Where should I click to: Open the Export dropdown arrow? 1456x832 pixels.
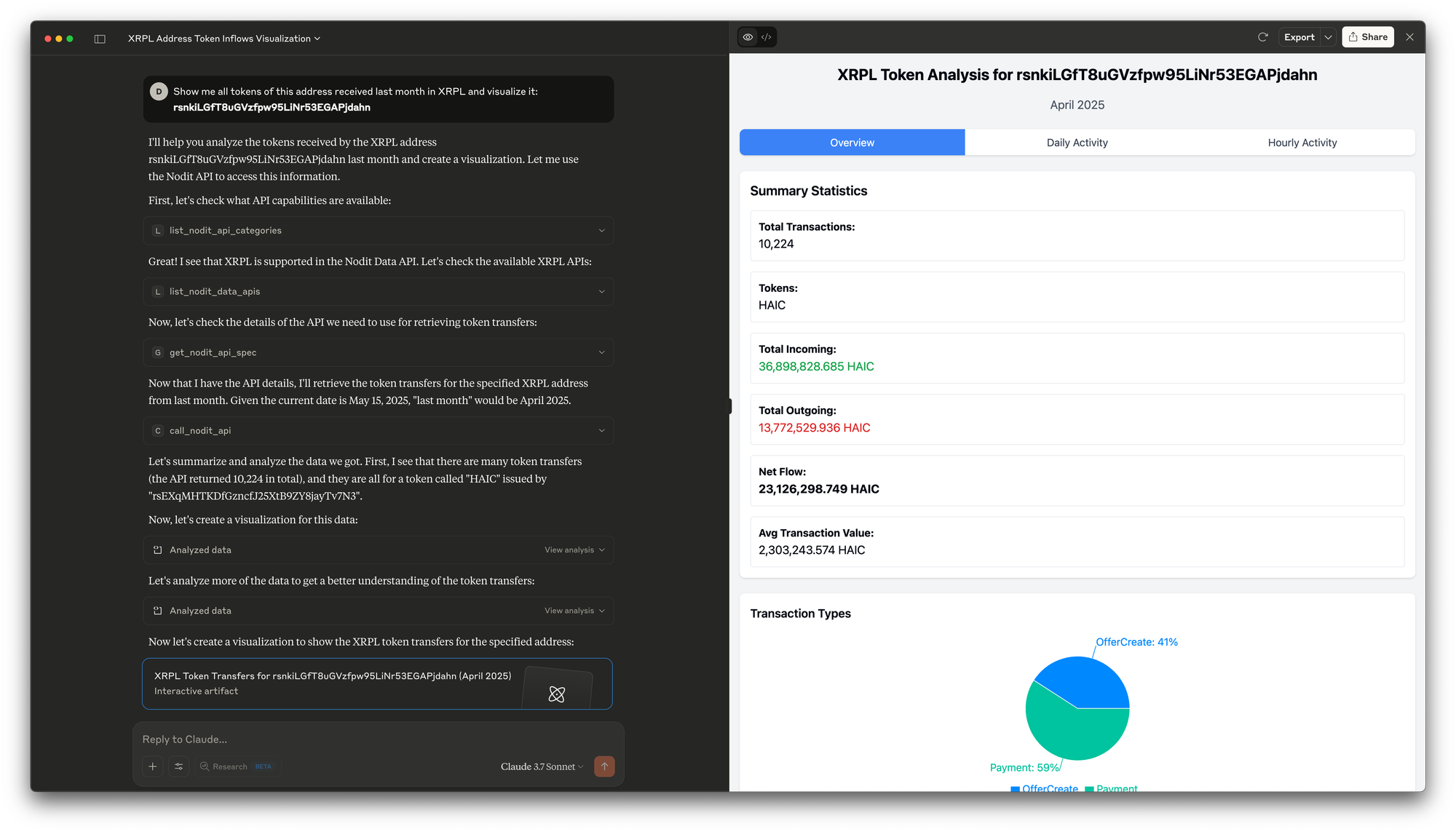[x=1328, y=37]
